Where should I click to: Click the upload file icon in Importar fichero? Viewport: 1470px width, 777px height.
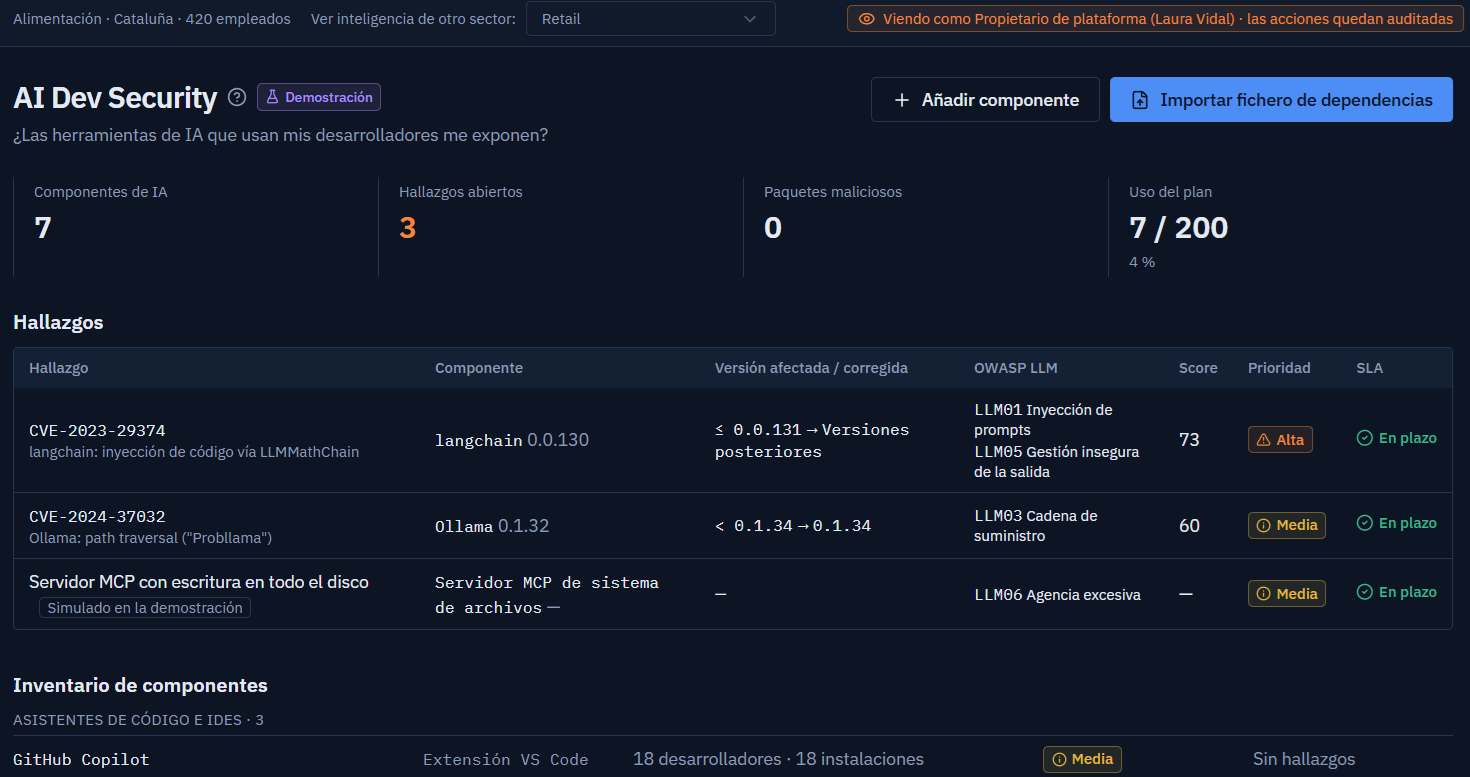pos(1140,100)
